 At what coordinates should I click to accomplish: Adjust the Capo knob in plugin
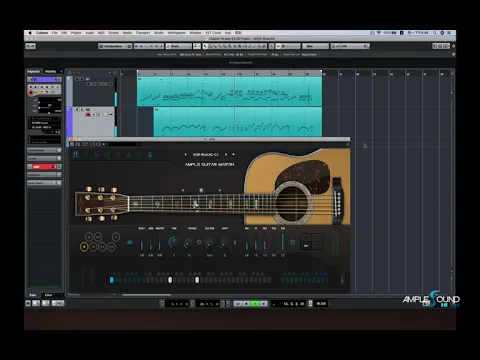point(224,242)
